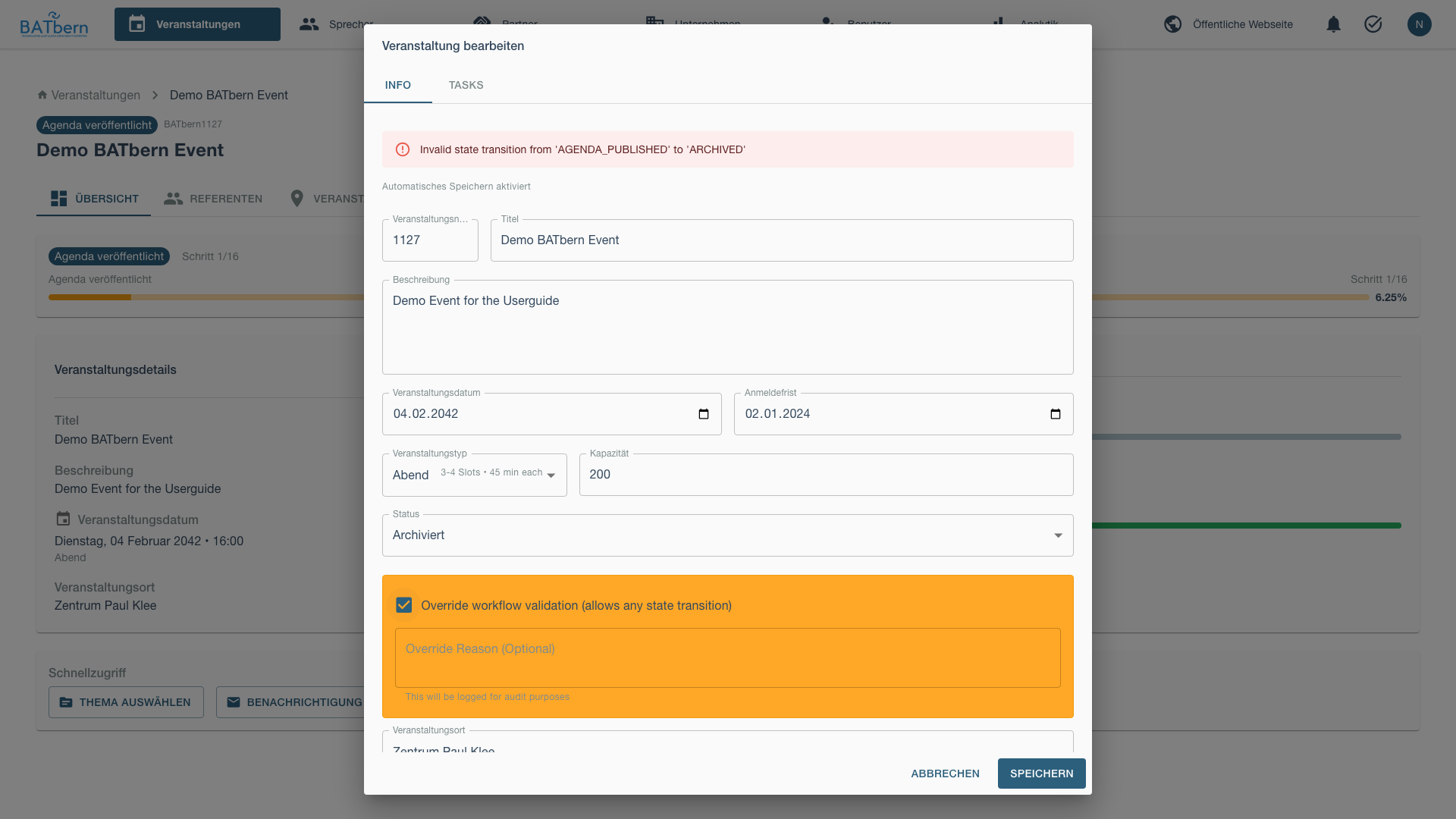Click the 'Agenda veröffentlicht' badge above event title
Viewport: 1456px width, 819px height.
[x=97, y=125]
